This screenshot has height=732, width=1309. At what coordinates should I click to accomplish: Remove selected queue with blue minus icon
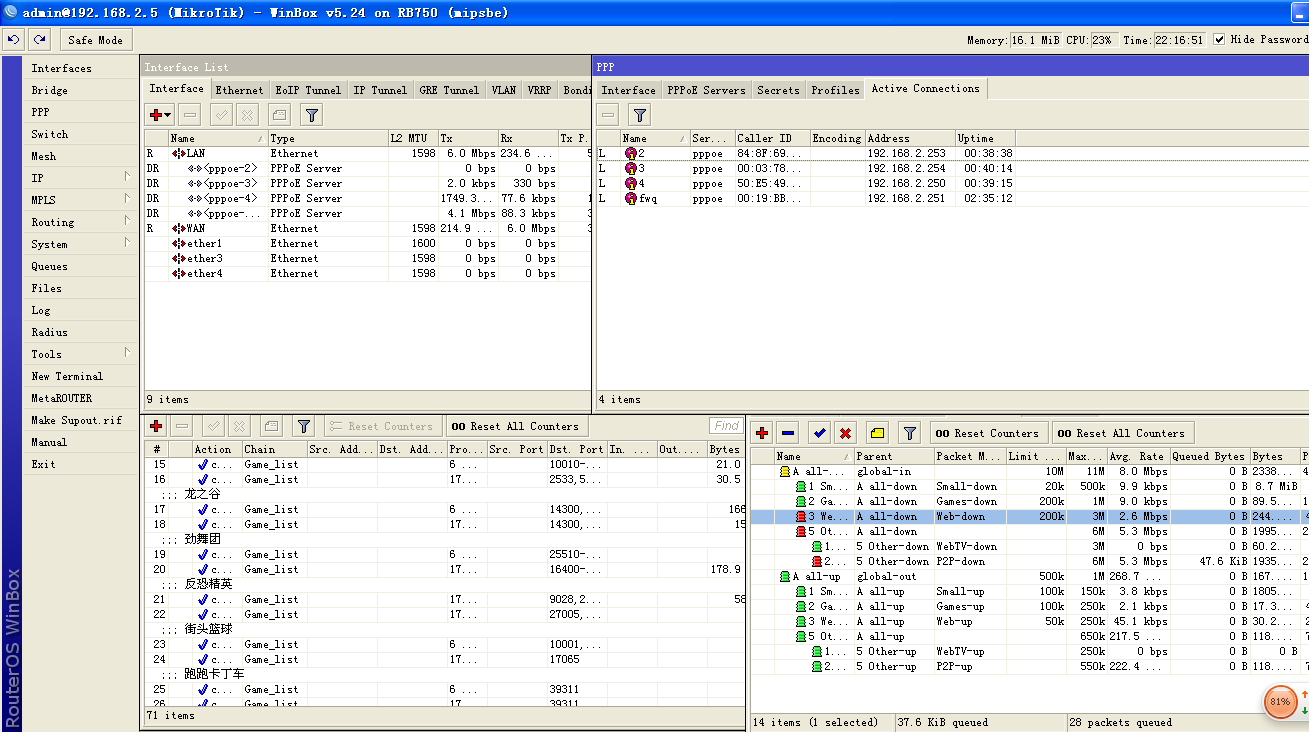pos(788,433)
